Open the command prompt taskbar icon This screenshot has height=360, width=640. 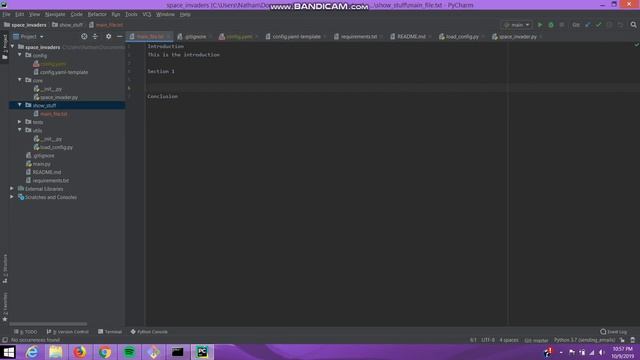click(178, 352)
